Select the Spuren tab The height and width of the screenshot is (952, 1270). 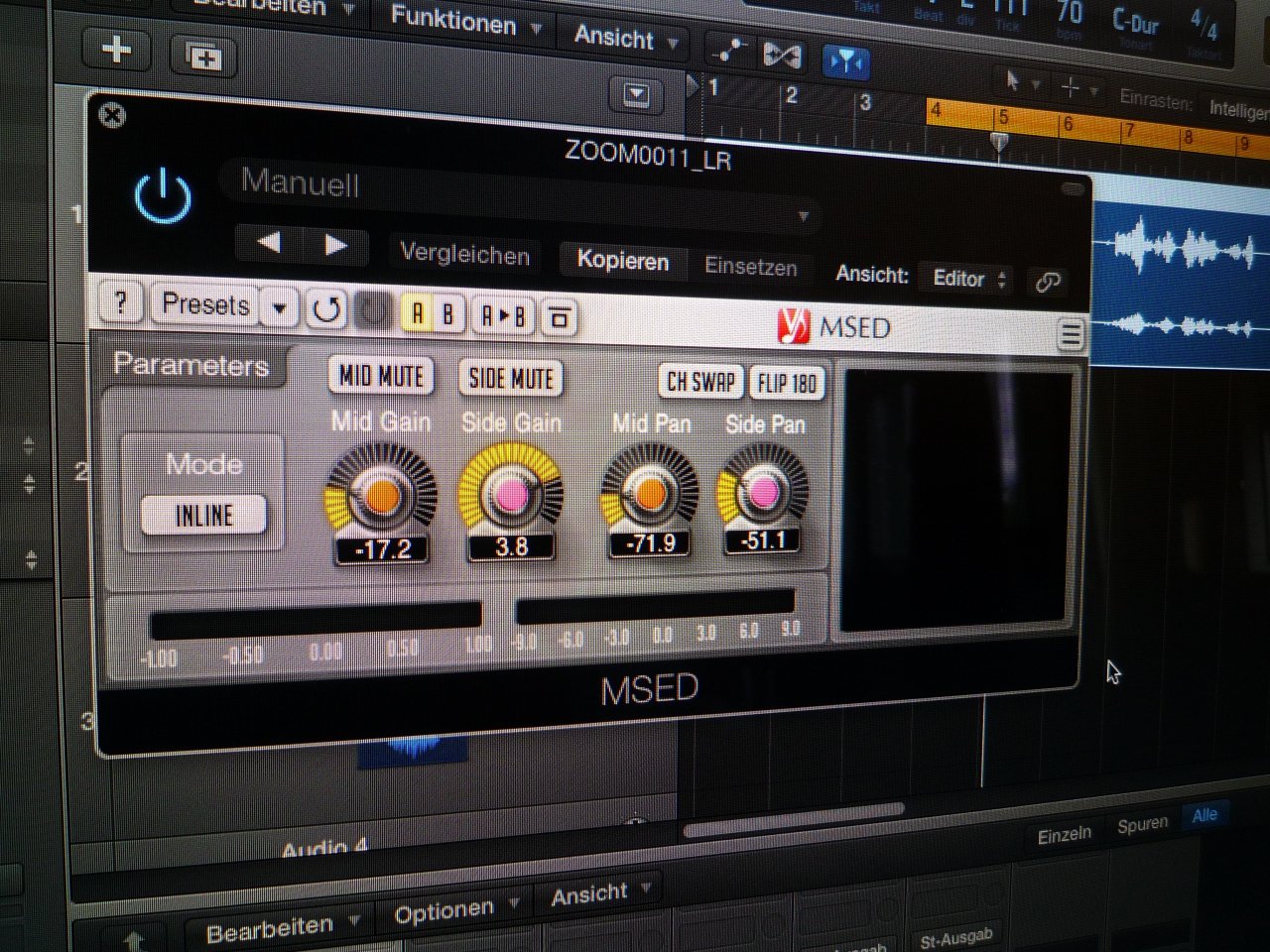point(1142,825)
